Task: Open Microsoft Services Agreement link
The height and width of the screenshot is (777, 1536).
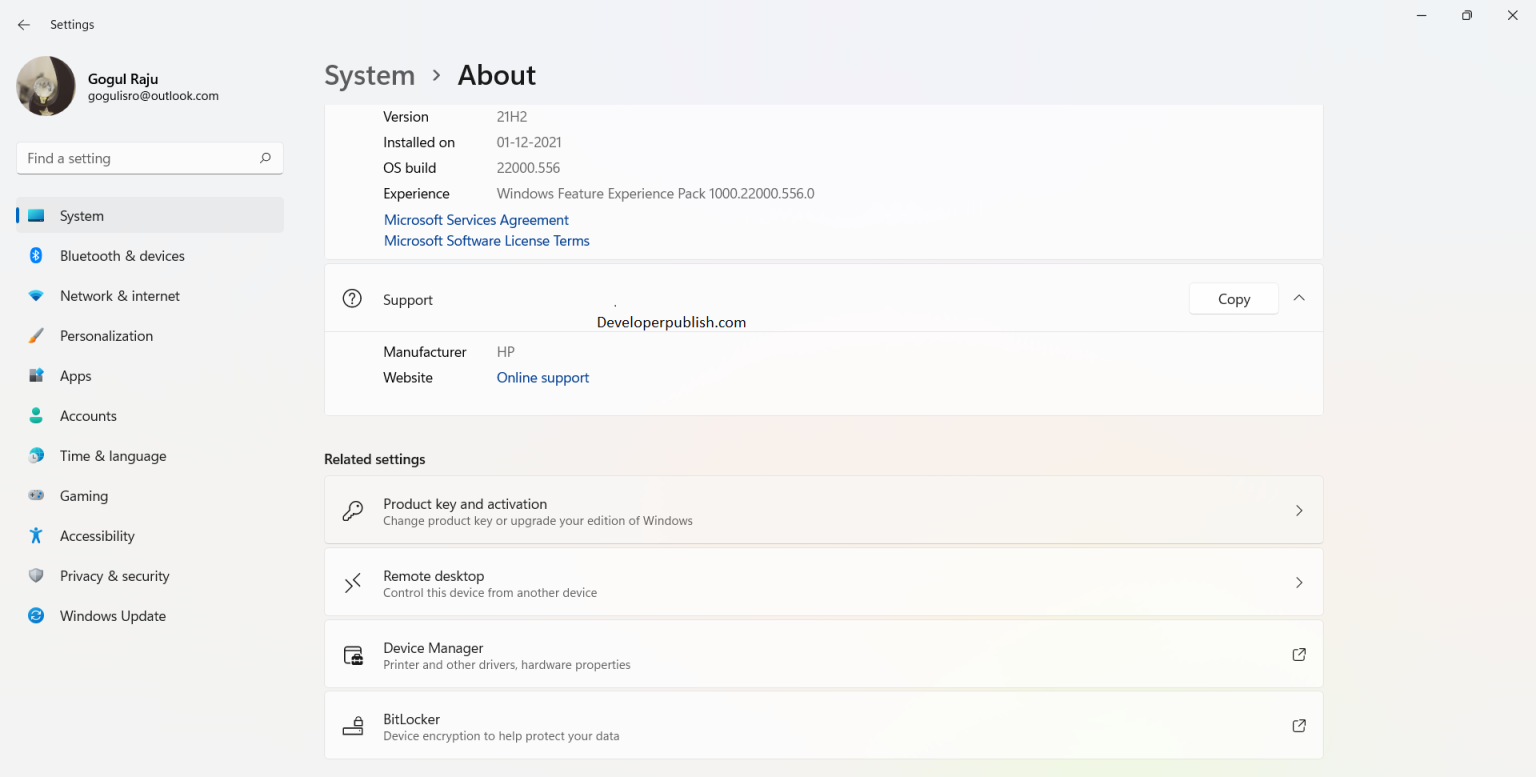Action: 476,220
